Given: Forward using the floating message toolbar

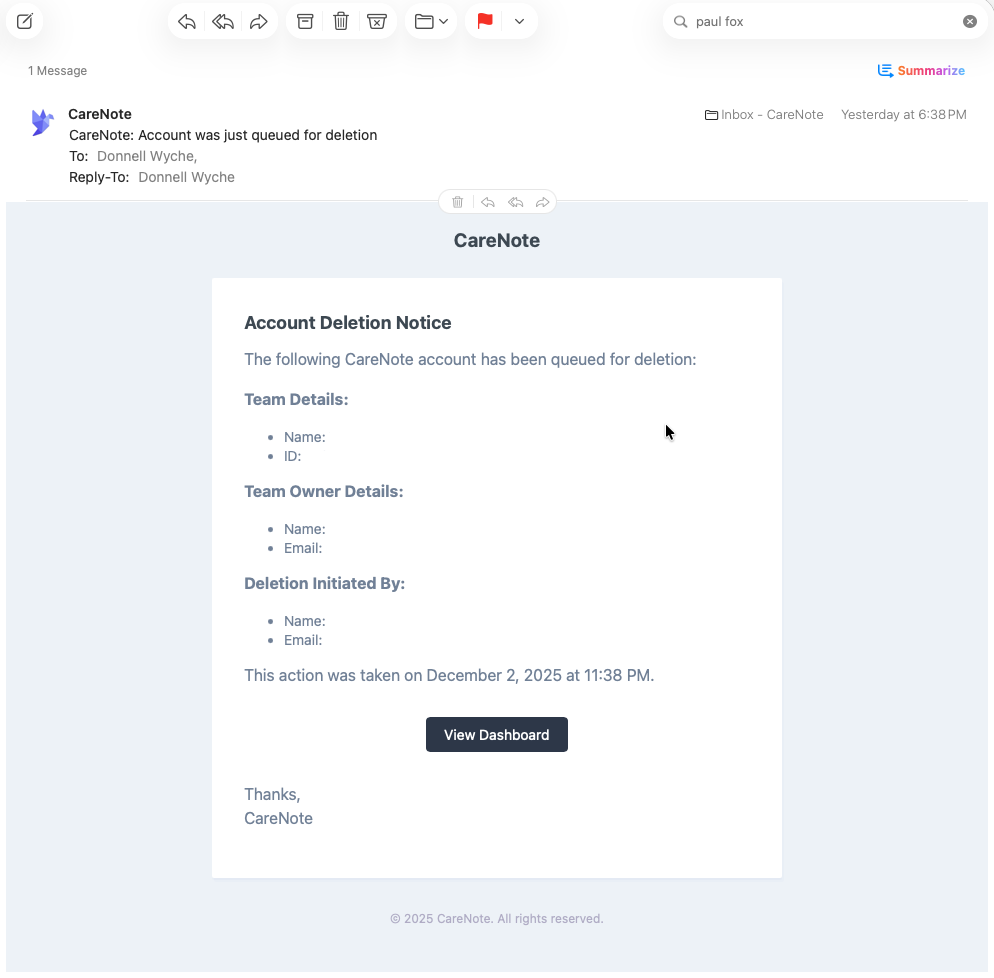Looking at the screenshot, I should (x=543, y=201).
